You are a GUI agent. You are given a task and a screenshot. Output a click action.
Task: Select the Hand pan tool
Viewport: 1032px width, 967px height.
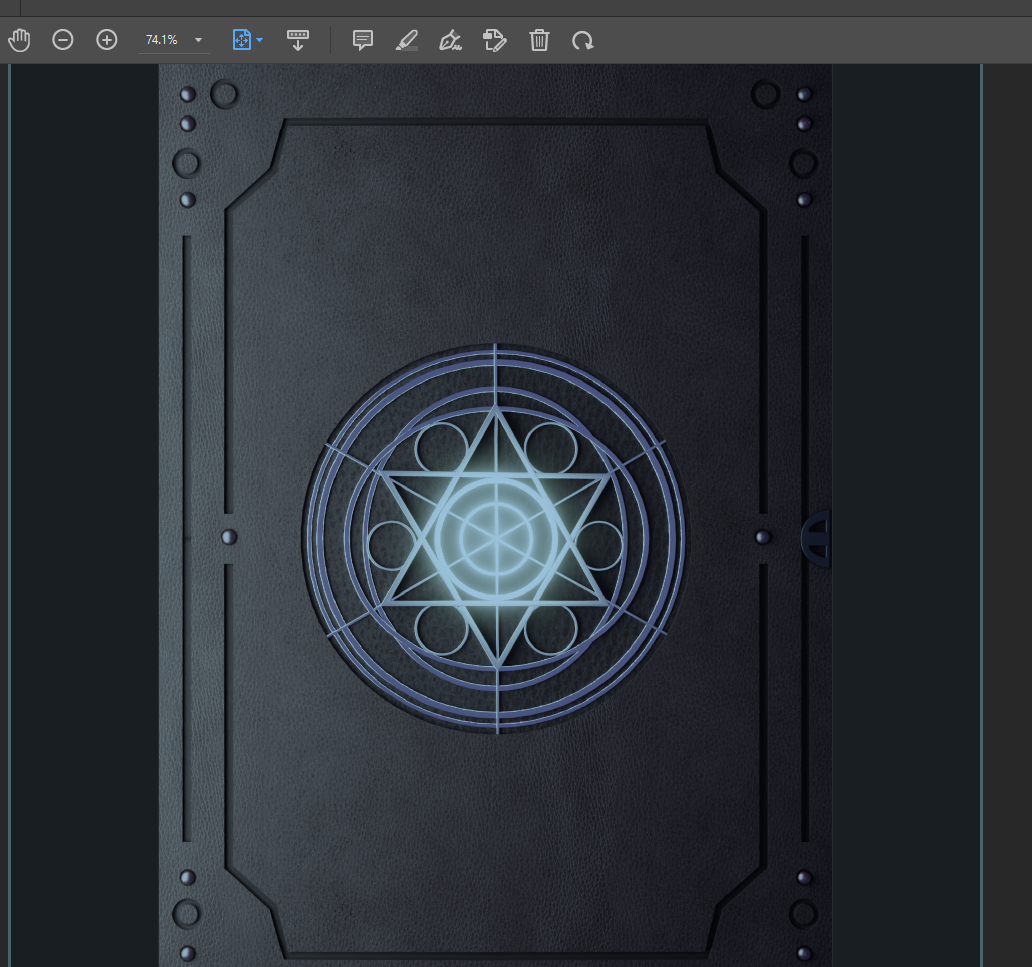19,40
